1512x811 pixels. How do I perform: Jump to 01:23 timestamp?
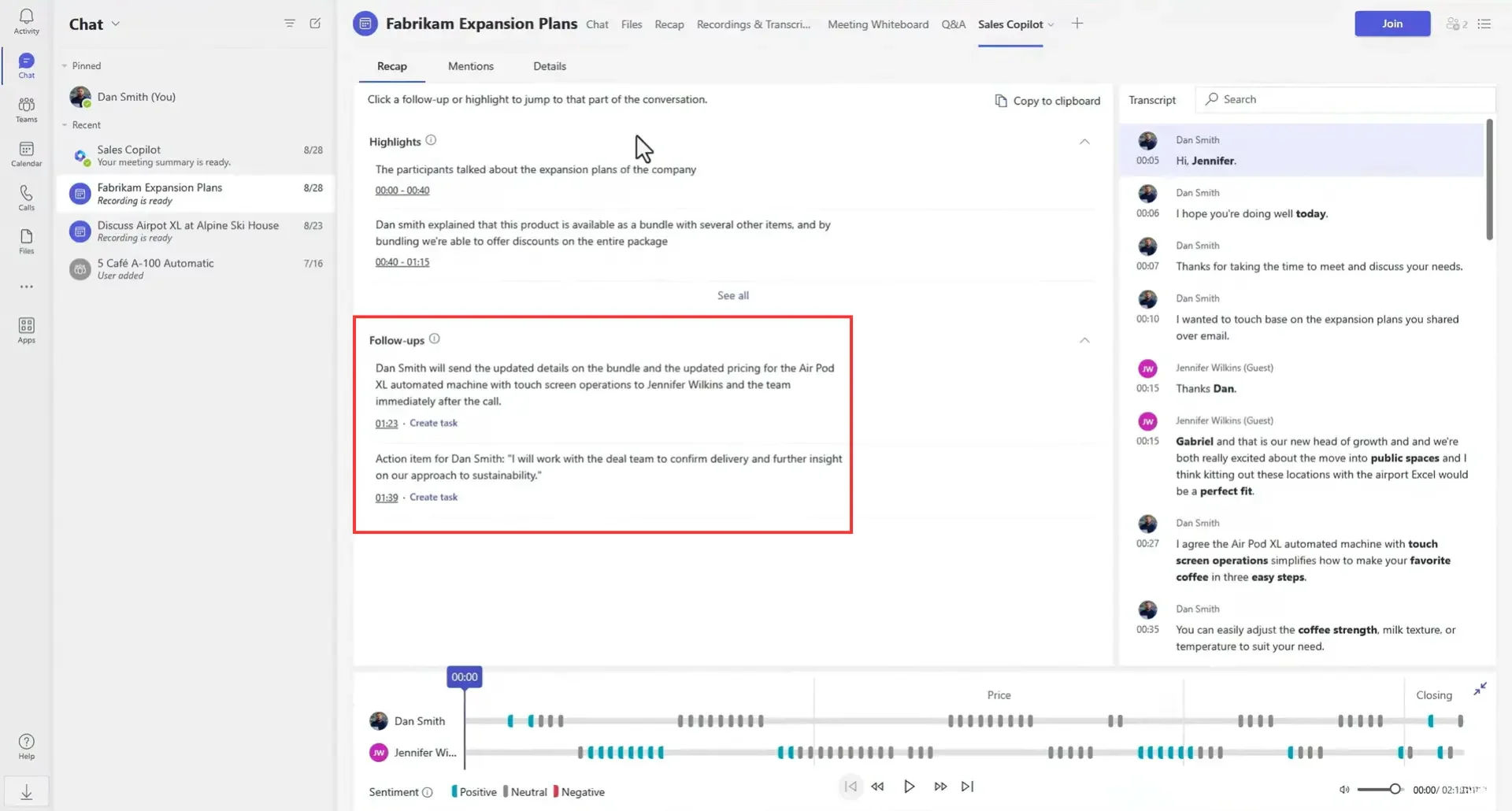(387, 424)
